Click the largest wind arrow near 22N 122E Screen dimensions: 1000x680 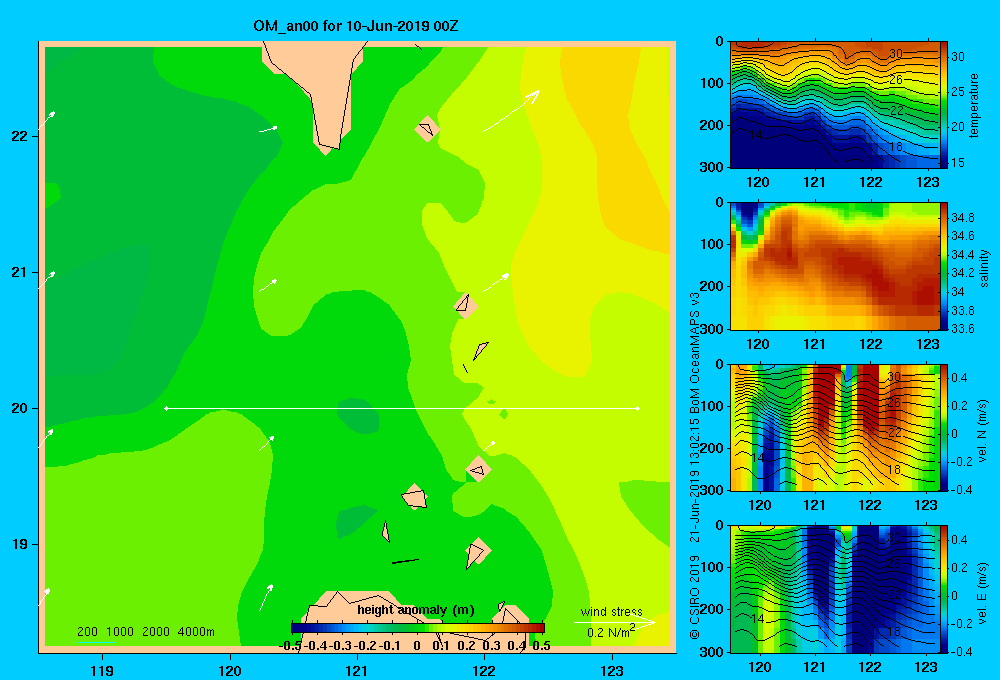(x=511, y=111)
